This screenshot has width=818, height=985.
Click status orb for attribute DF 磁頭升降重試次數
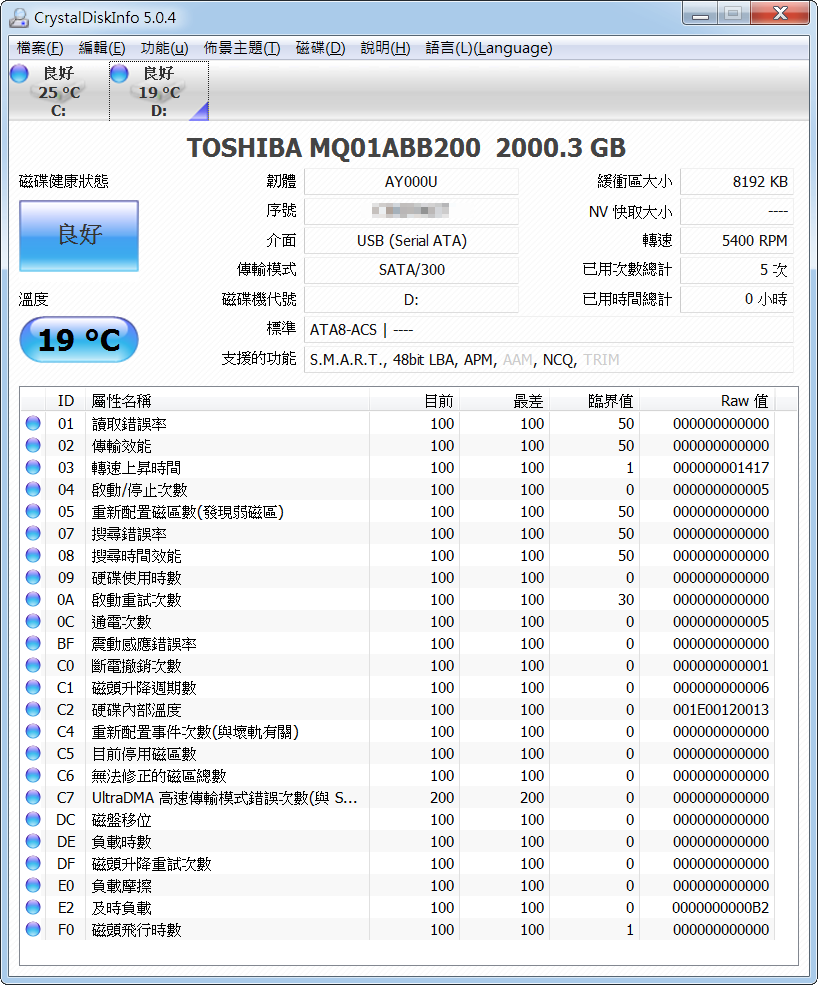click(x=33, y=863)
